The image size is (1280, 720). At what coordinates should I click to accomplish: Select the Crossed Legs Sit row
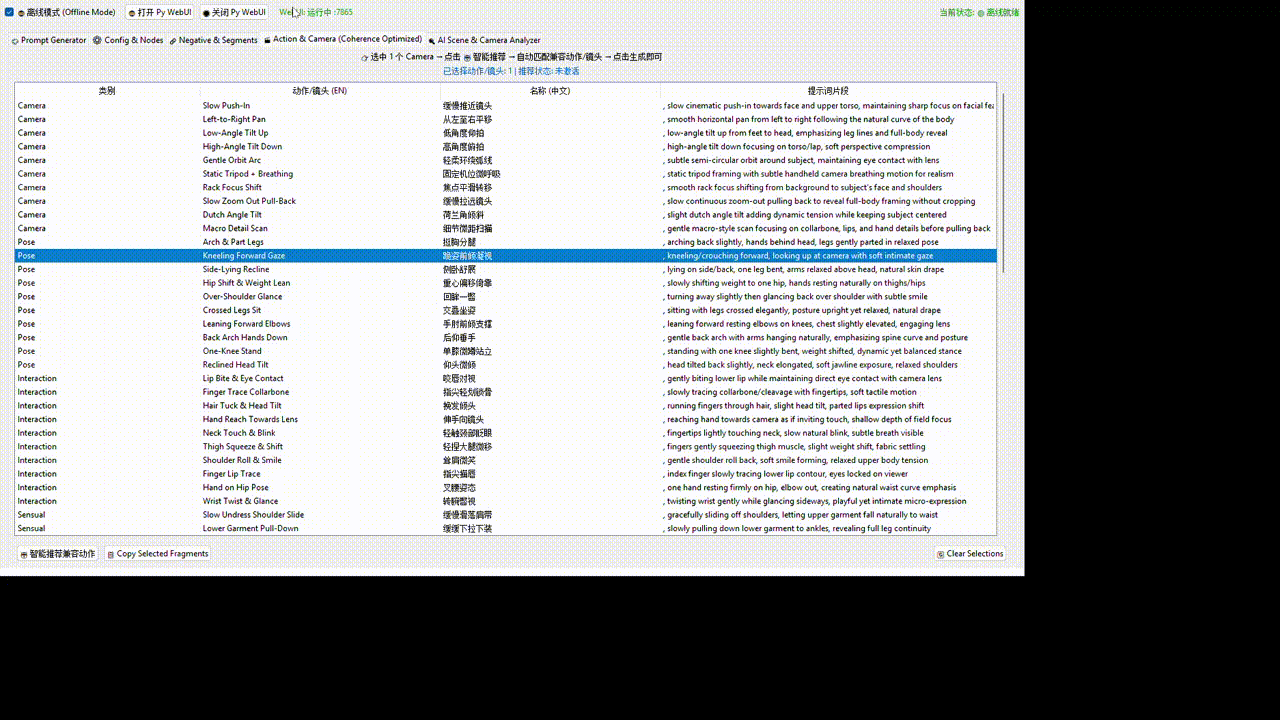(506, 310)
